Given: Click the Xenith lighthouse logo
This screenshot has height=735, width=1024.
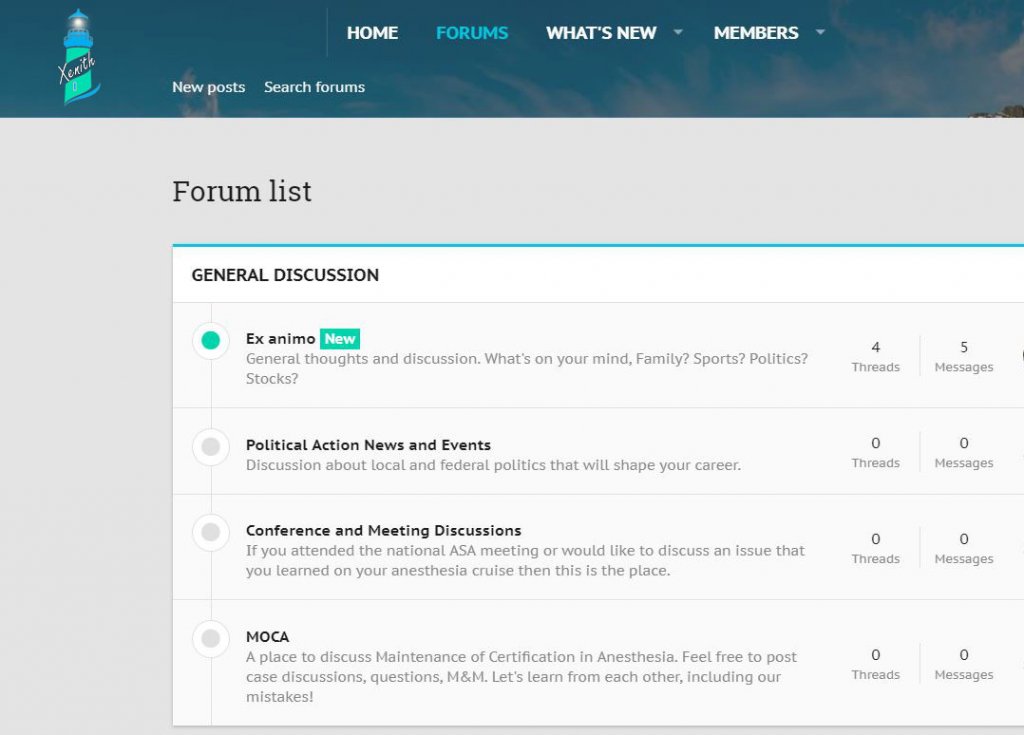Looking at the screenshot, I should 78,57.
